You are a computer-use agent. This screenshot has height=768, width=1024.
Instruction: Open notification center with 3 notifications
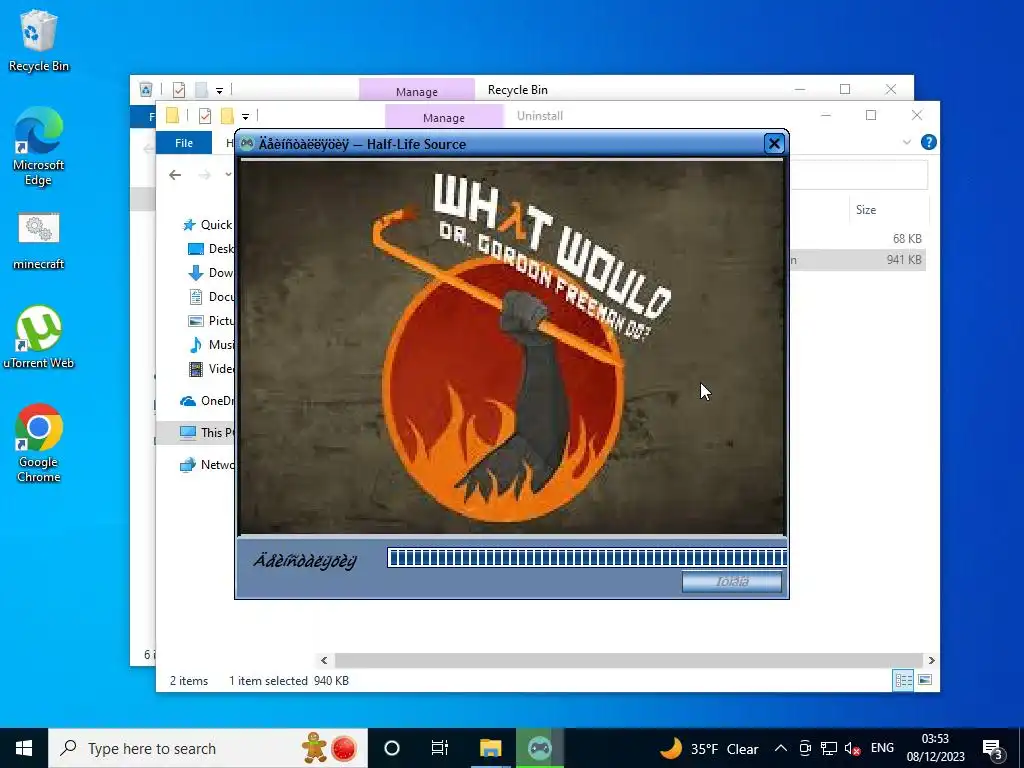tap(993, 749)
